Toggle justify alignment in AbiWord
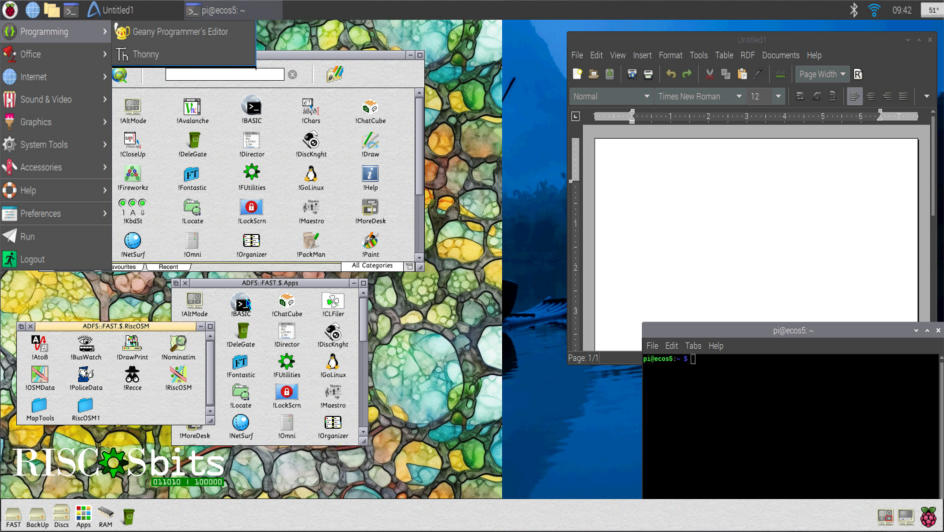The width and height of the screenshot is (944, 532). (904, 96)
